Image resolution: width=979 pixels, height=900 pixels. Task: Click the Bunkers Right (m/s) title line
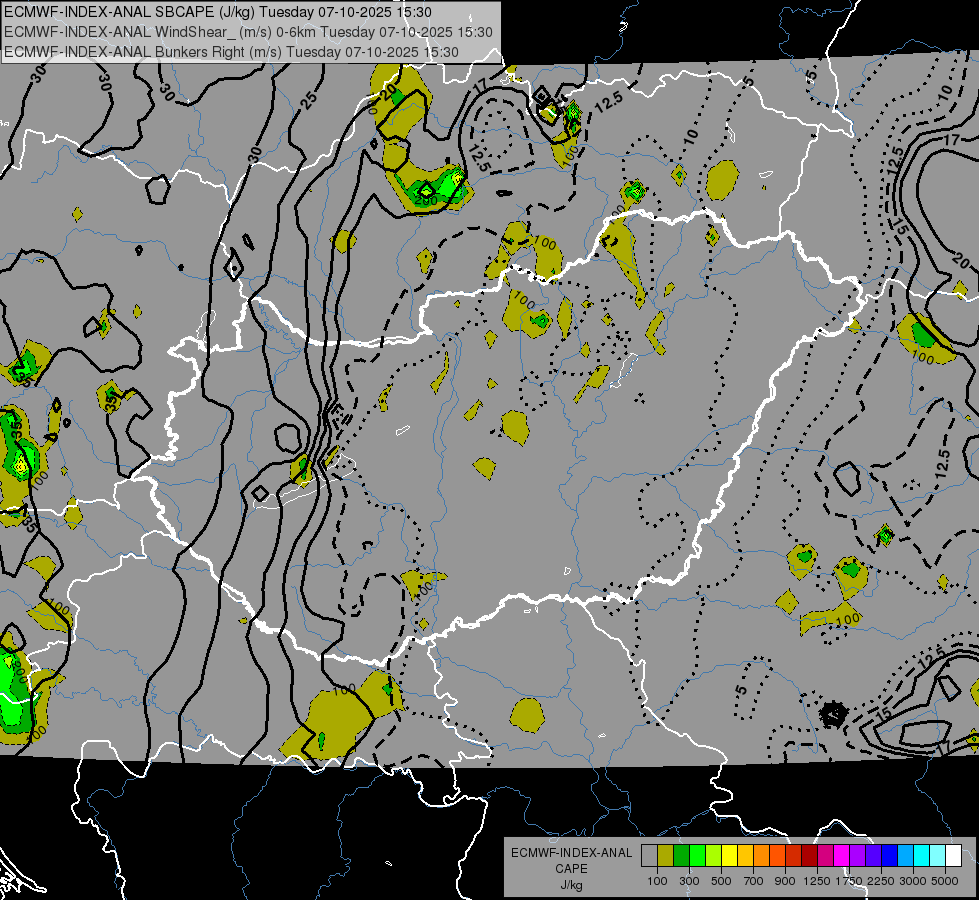pos(231,52)
